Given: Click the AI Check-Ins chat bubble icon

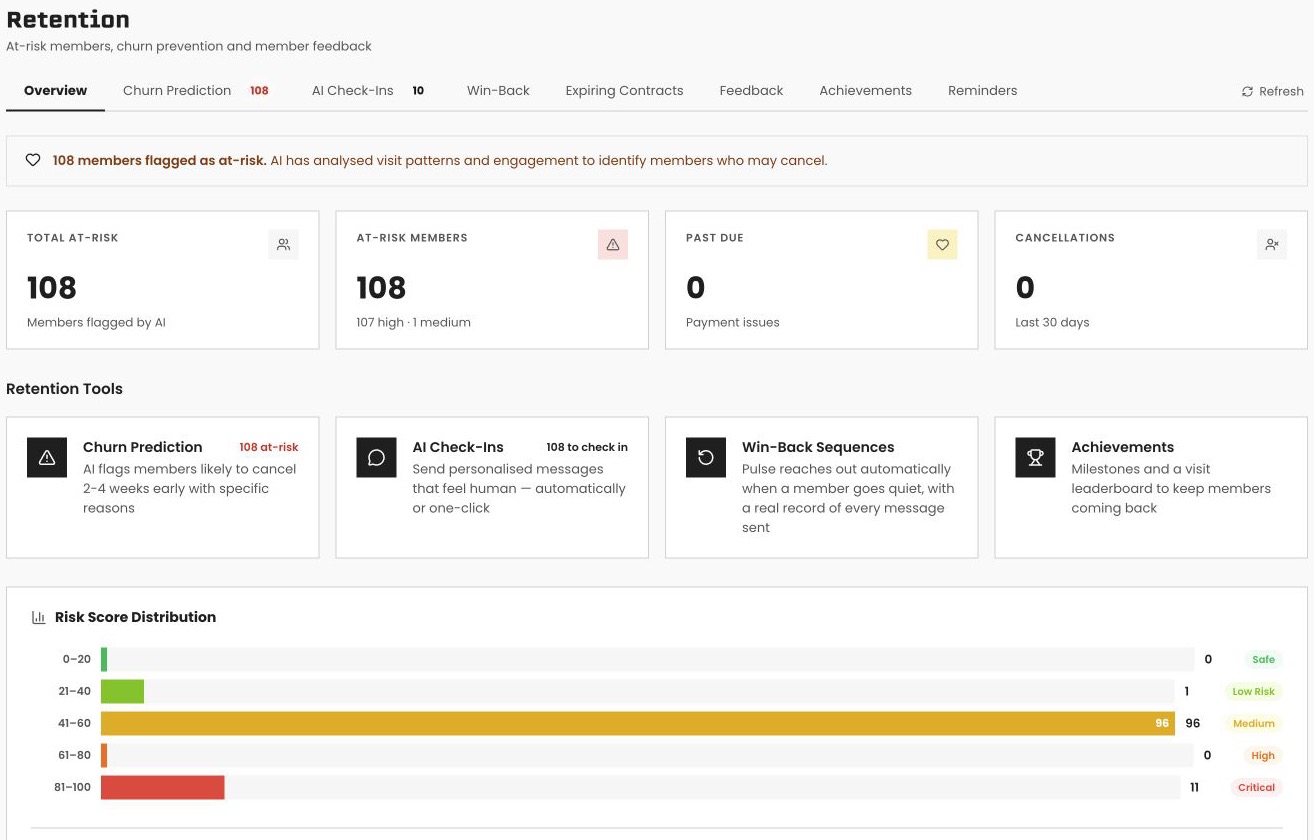Looking at the screenshot, I should (376, 457).
